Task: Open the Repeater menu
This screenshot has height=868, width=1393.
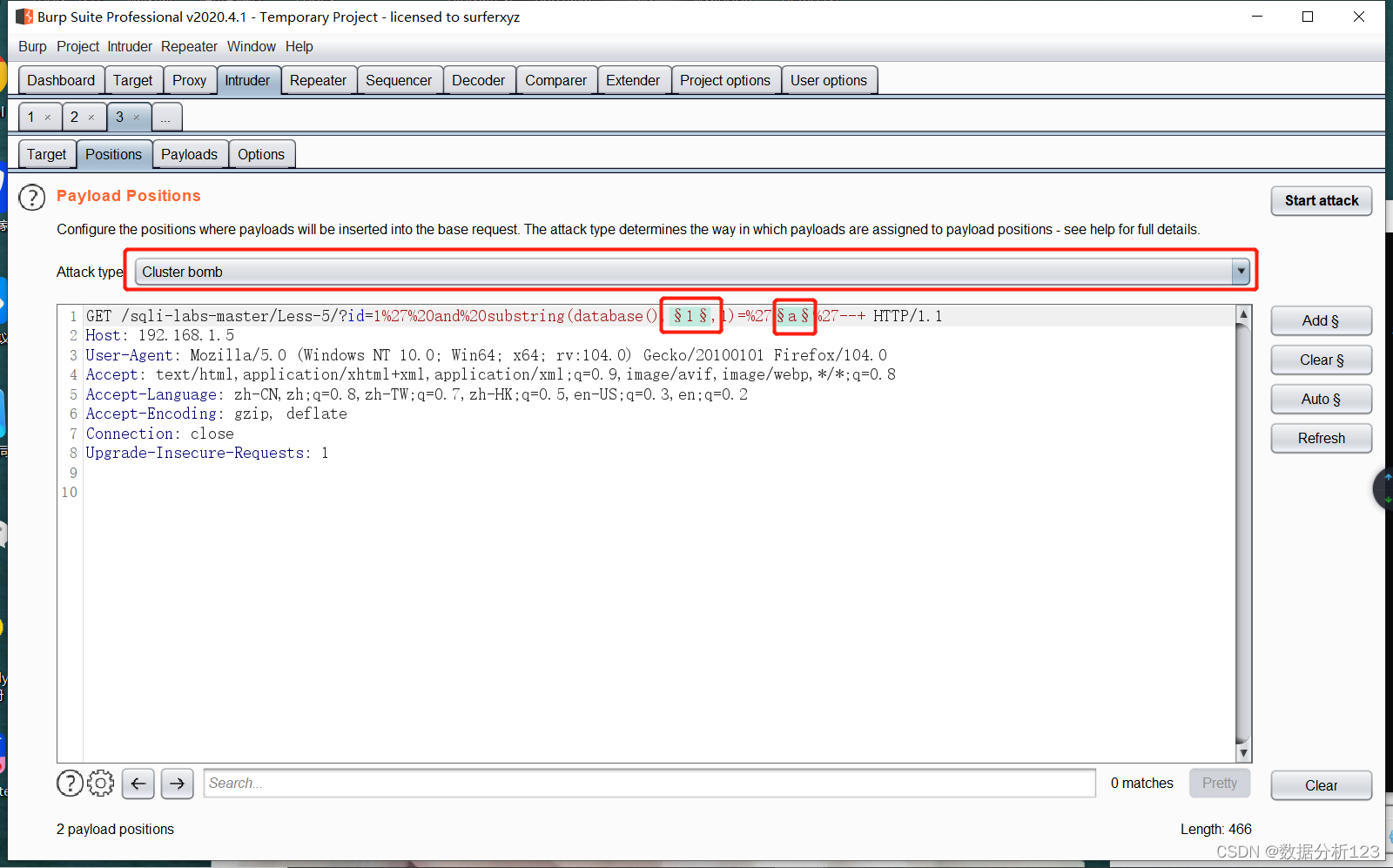Action: click(189, 46)
